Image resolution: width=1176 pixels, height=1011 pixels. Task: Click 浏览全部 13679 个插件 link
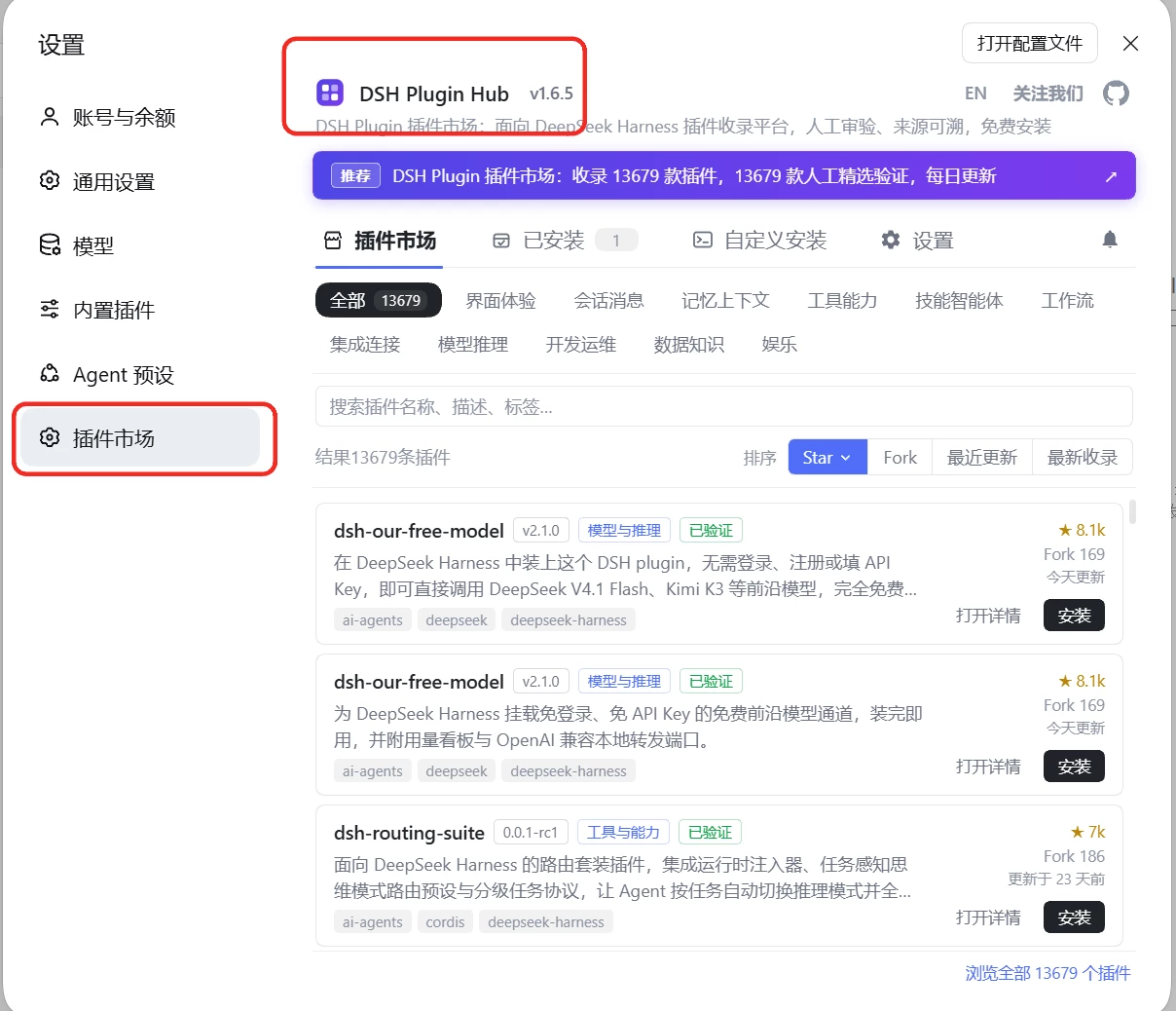(1047, 973)
